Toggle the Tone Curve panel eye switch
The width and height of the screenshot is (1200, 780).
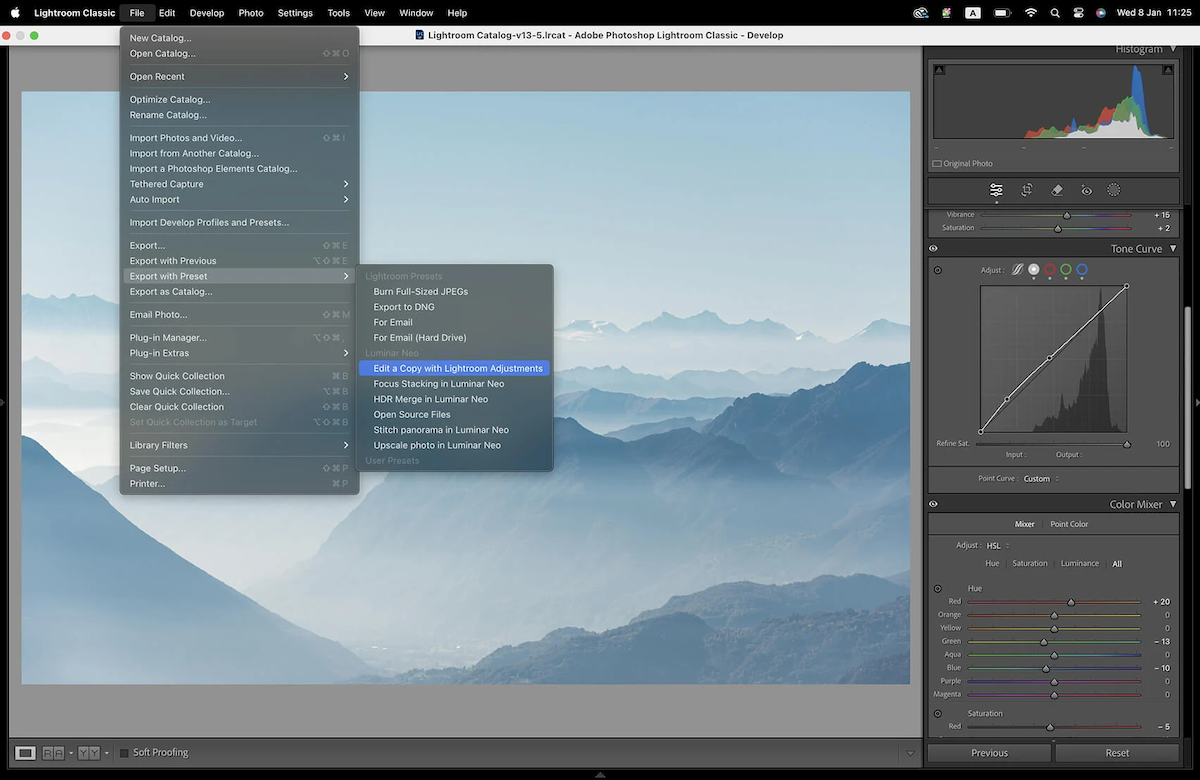pyautogui.click(x=933, y=248)
